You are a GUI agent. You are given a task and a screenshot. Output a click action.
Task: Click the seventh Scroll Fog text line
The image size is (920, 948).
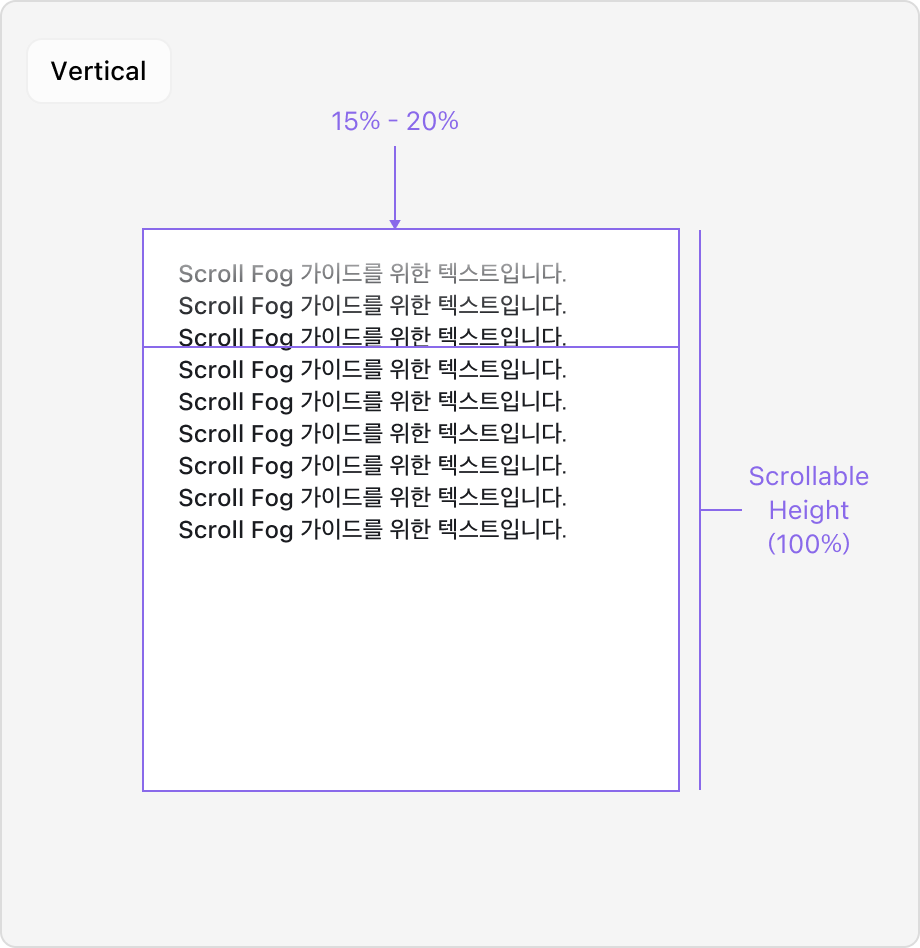pyautogui.click(x=372, y=465)
